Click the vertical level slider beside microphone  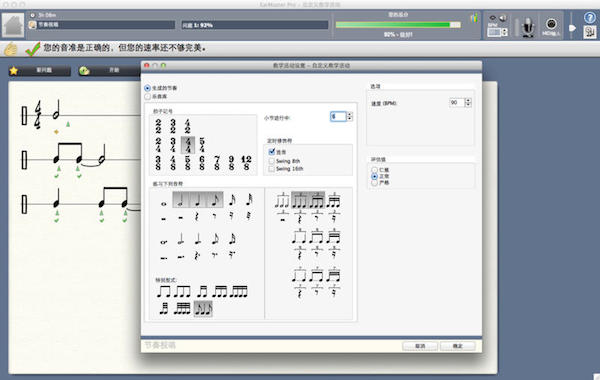[517, 27]
